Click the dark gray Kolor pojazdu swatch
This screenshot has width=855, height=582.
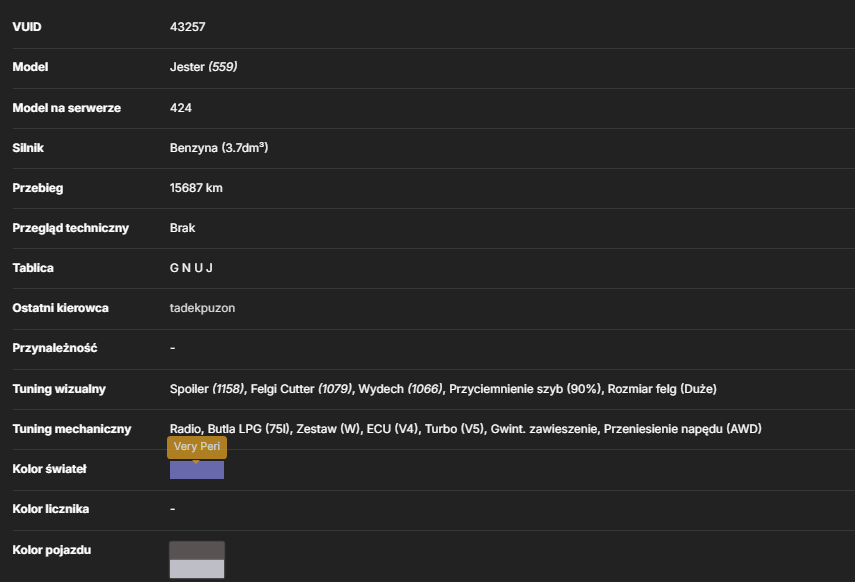pyautogui.click(x=197, y=550)
